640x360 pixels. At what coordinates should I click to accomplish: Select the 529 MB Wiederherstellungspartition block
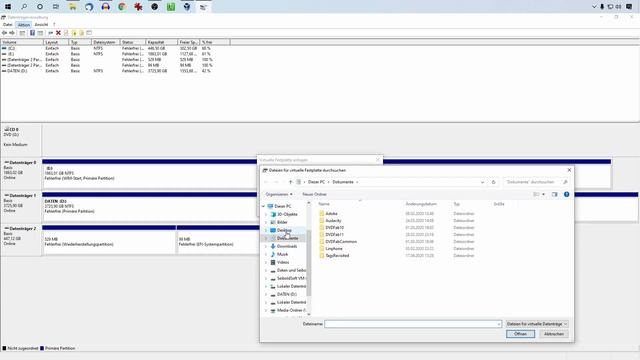[x=109, y=242]
